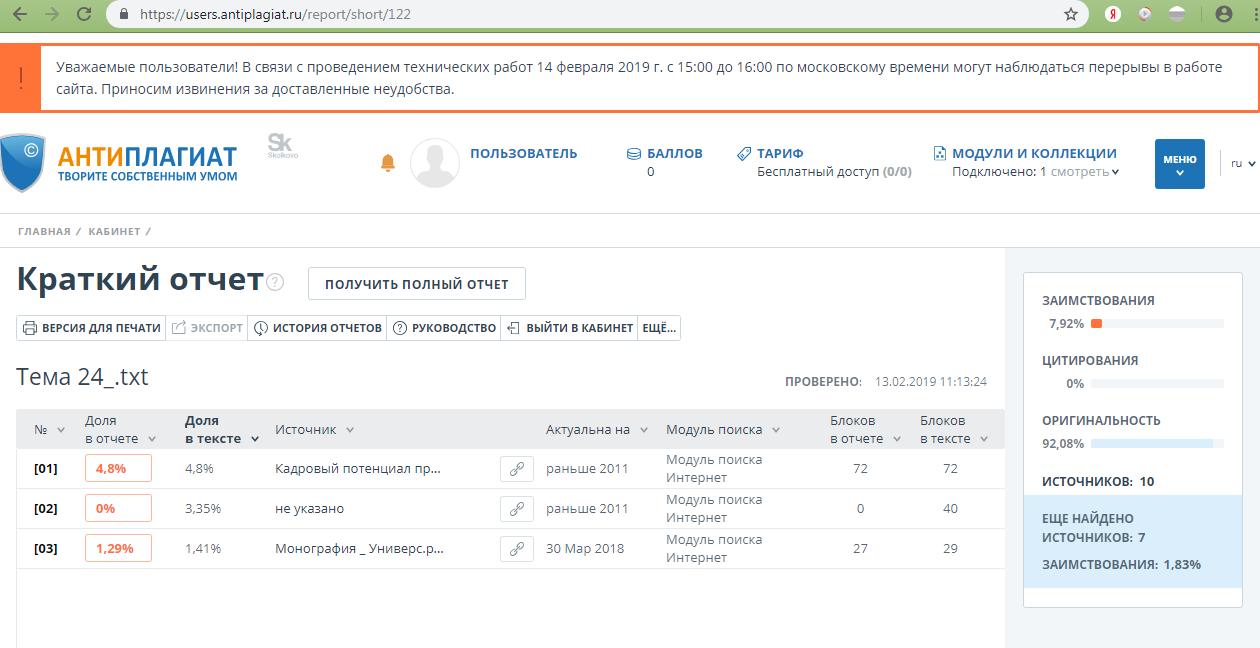Click the orange Заимствования progress bar
The image size is (1260, 648).
click(x=1096, y=324)
